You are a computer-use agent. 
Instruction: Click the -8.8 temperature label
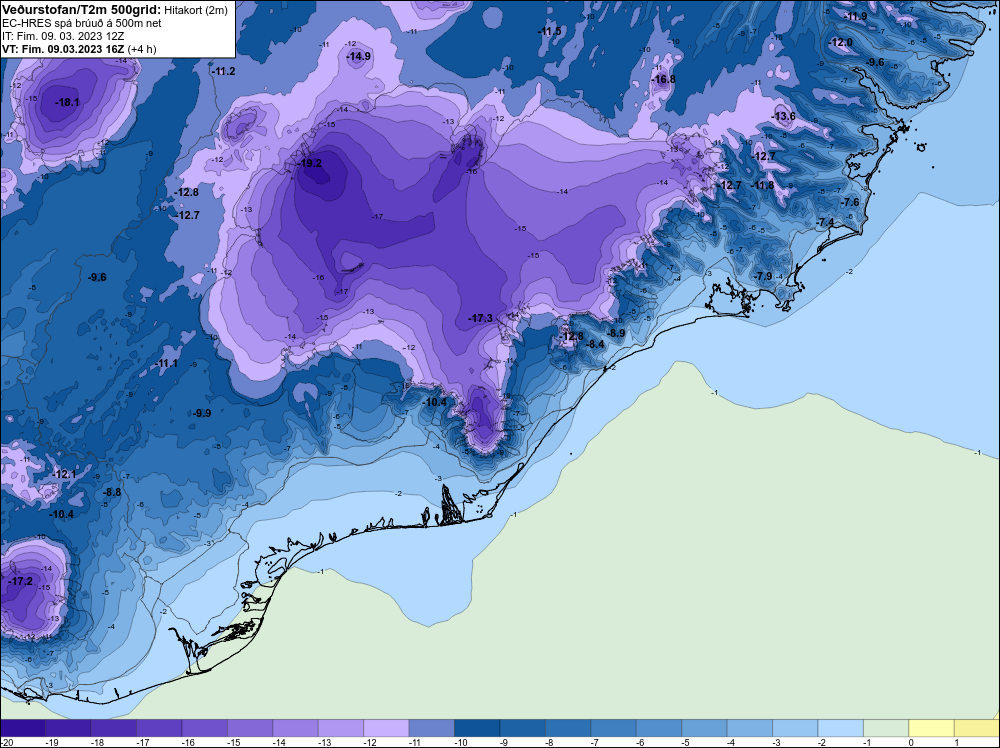tap(112, 492)
